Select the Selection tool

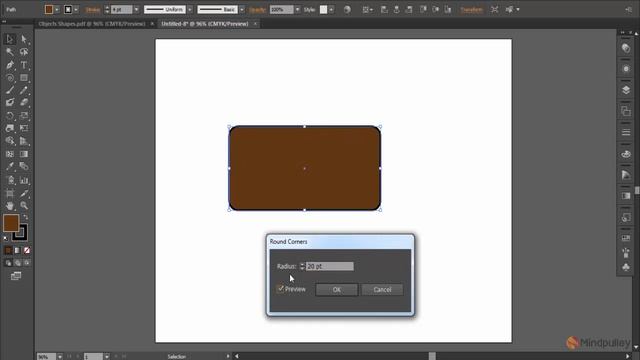(10, 39)
